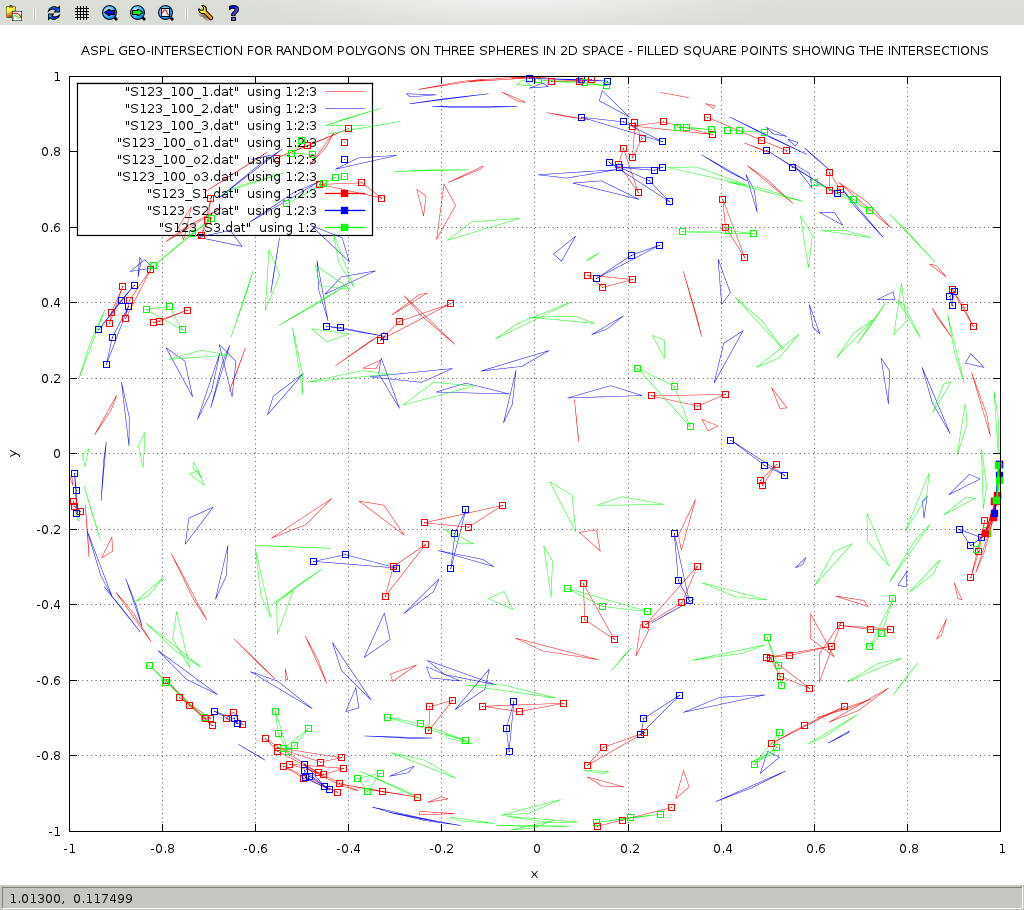Click red filled square of S123_S1.dat

(344, 193)
